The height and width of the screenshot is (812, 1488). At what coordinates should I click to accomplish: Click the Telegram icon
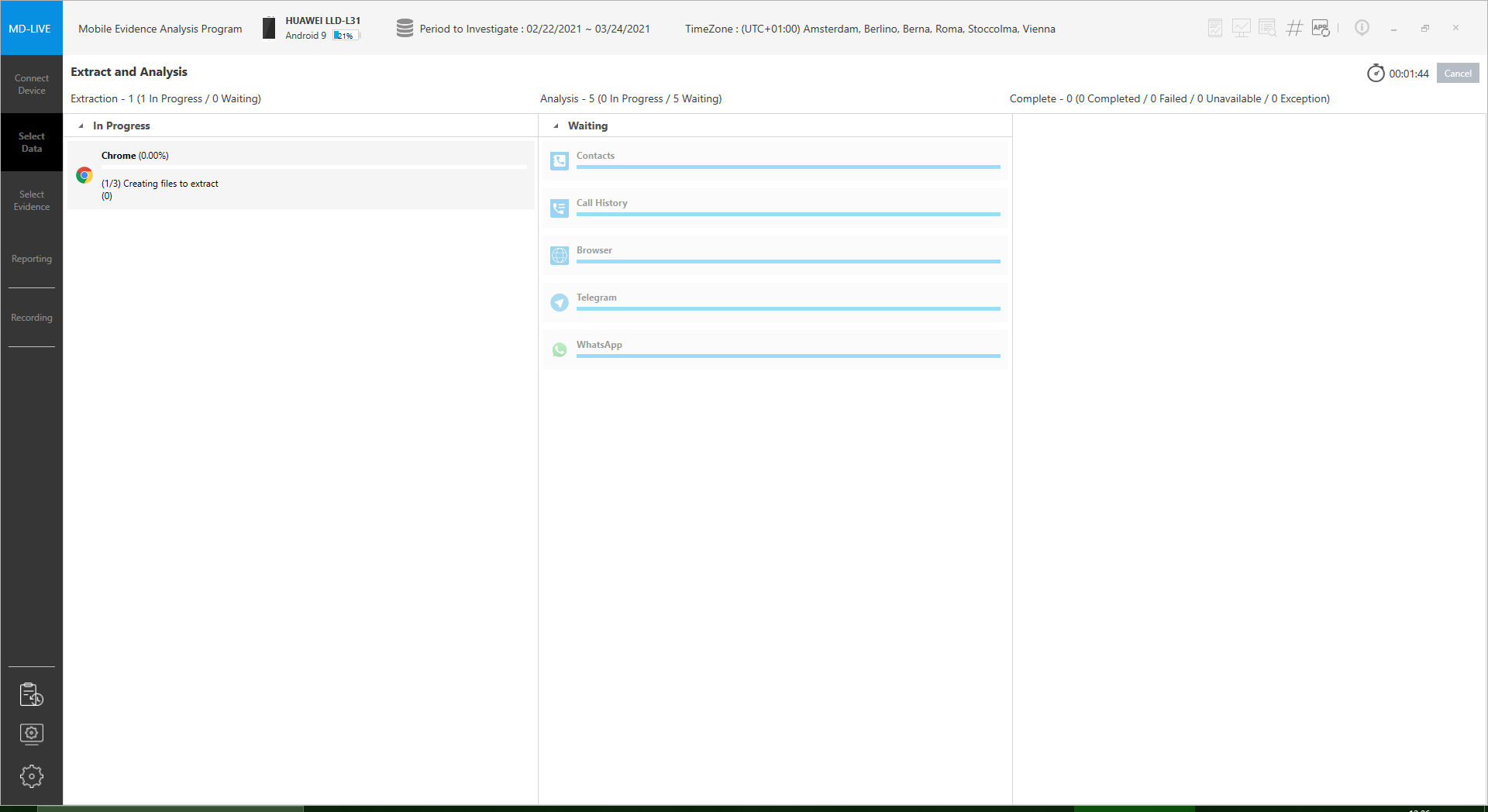coord(560,303)
